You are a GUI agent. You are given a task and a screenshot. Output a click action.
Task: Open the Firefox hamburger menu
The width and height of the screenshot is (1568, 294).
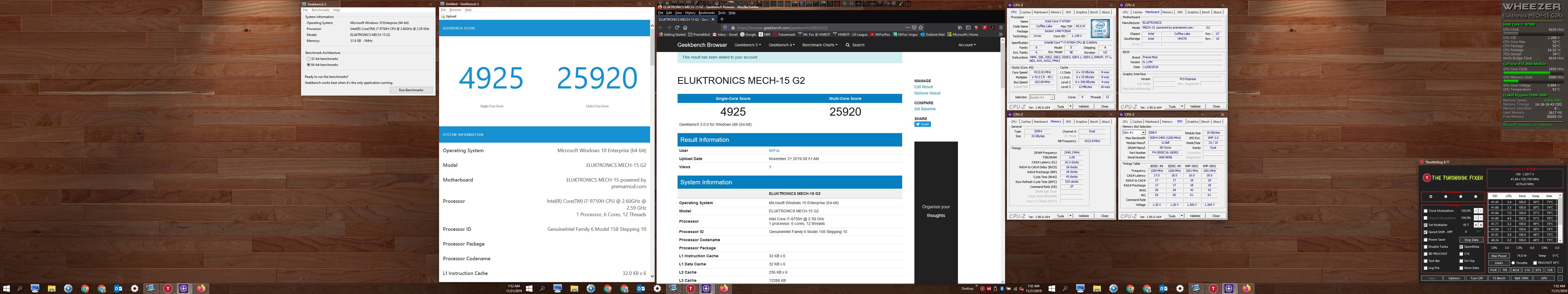(x=1001, y=27)
